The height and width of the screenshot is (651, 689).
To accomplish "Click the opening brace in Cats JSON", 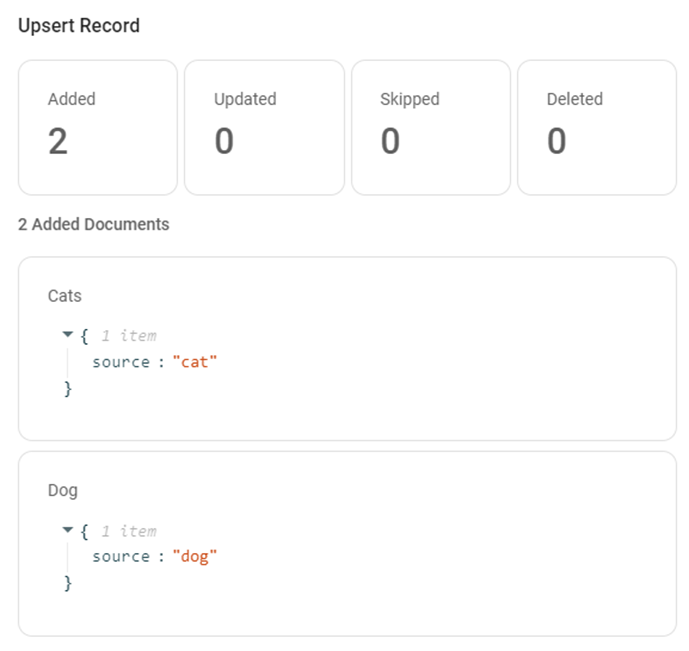I will click(x=85, y=336).
